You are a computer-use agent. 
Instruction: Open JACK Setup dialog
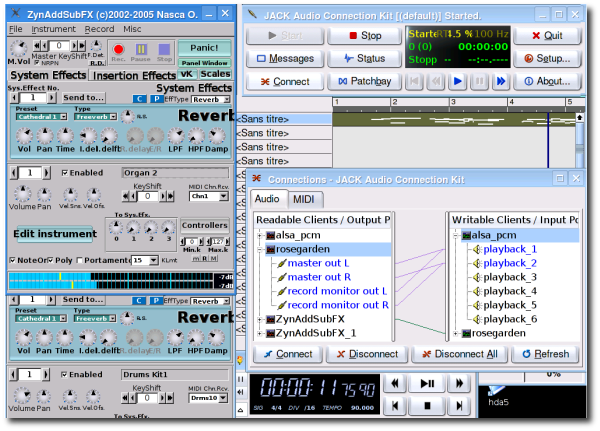(x=545, y=58)
